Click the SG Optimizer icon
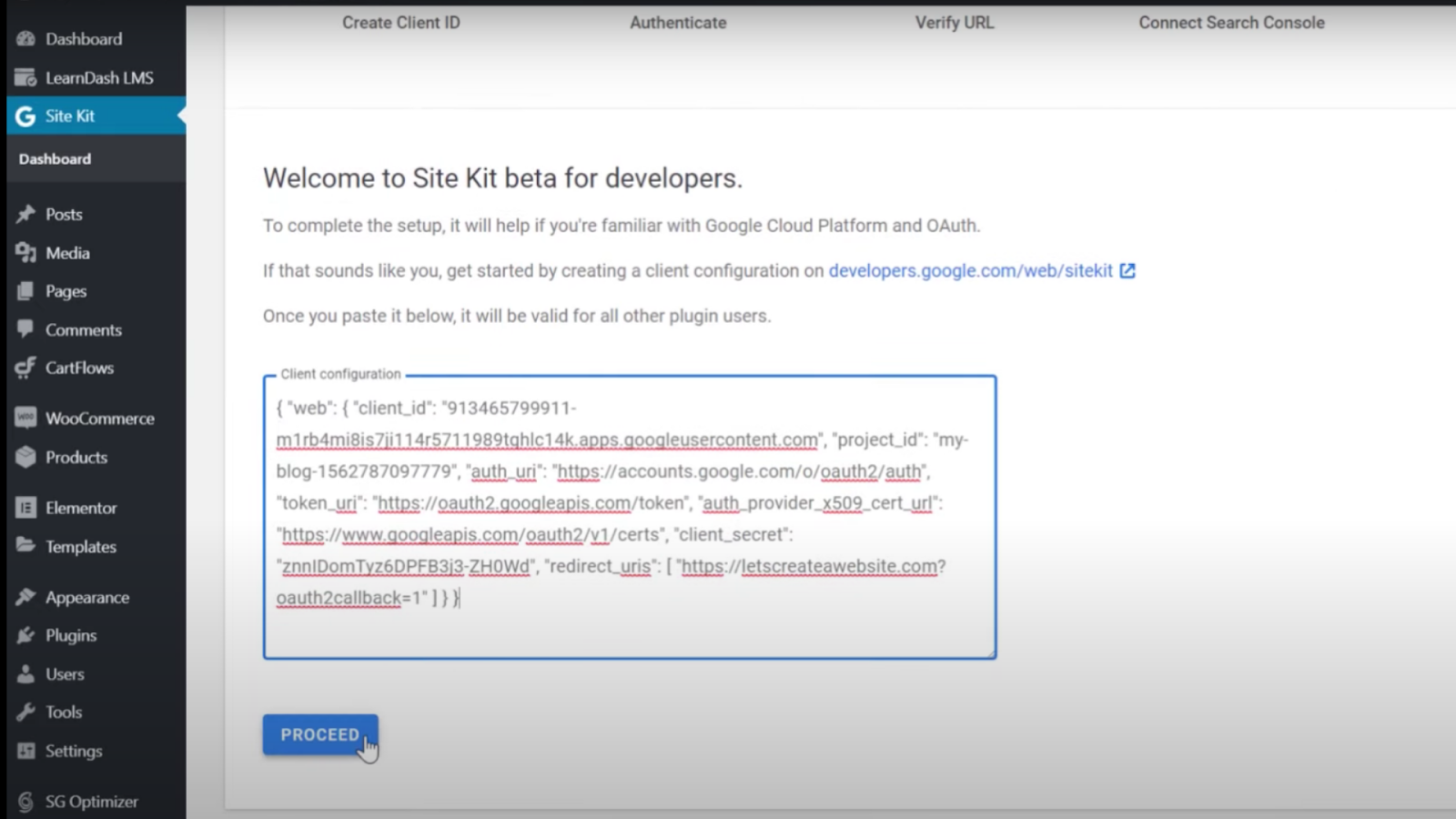Image resolution: width=1456 pixels, height=819 pixels. 25,802
